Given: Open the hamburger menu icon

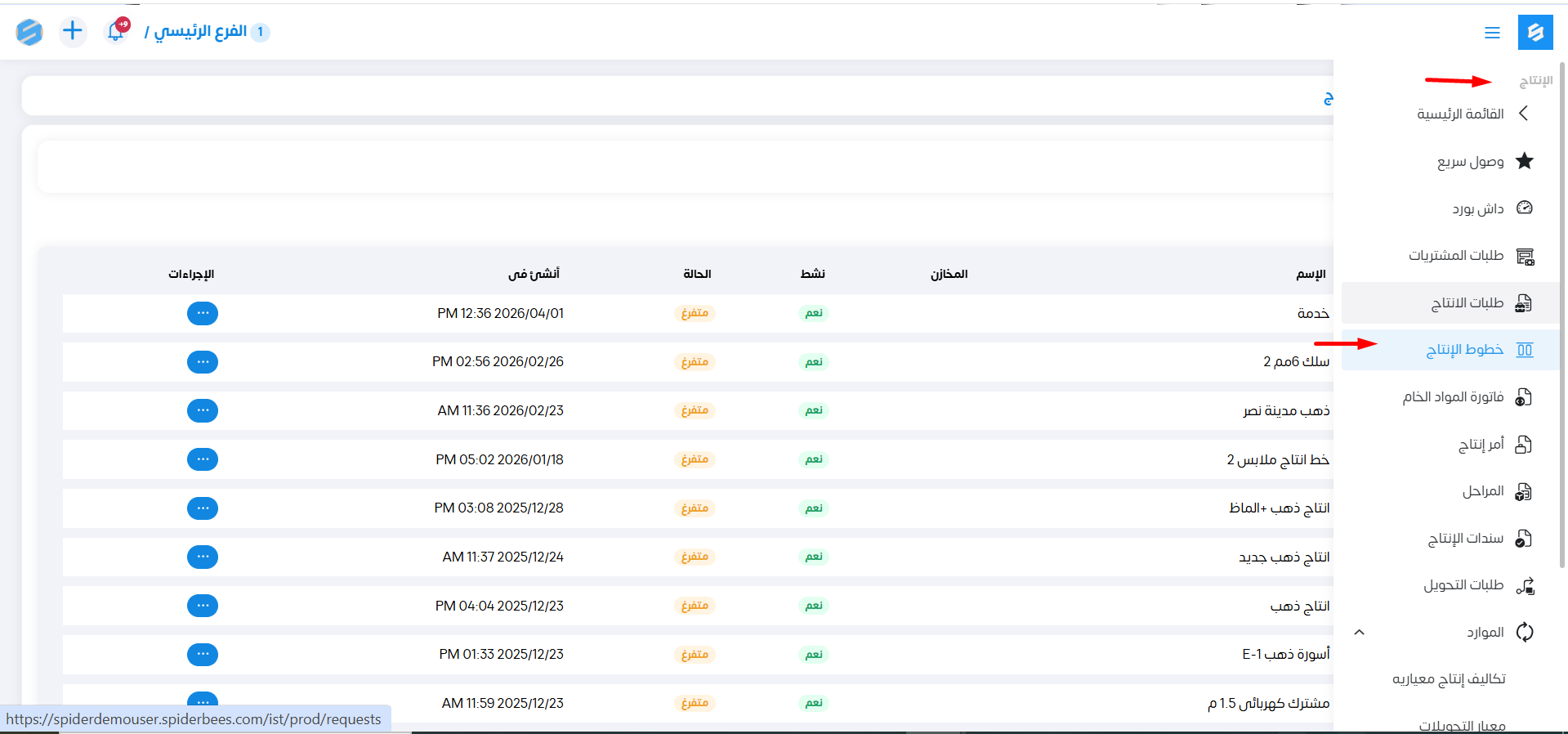Looking at the screenshot, I should coord(1492,33).
